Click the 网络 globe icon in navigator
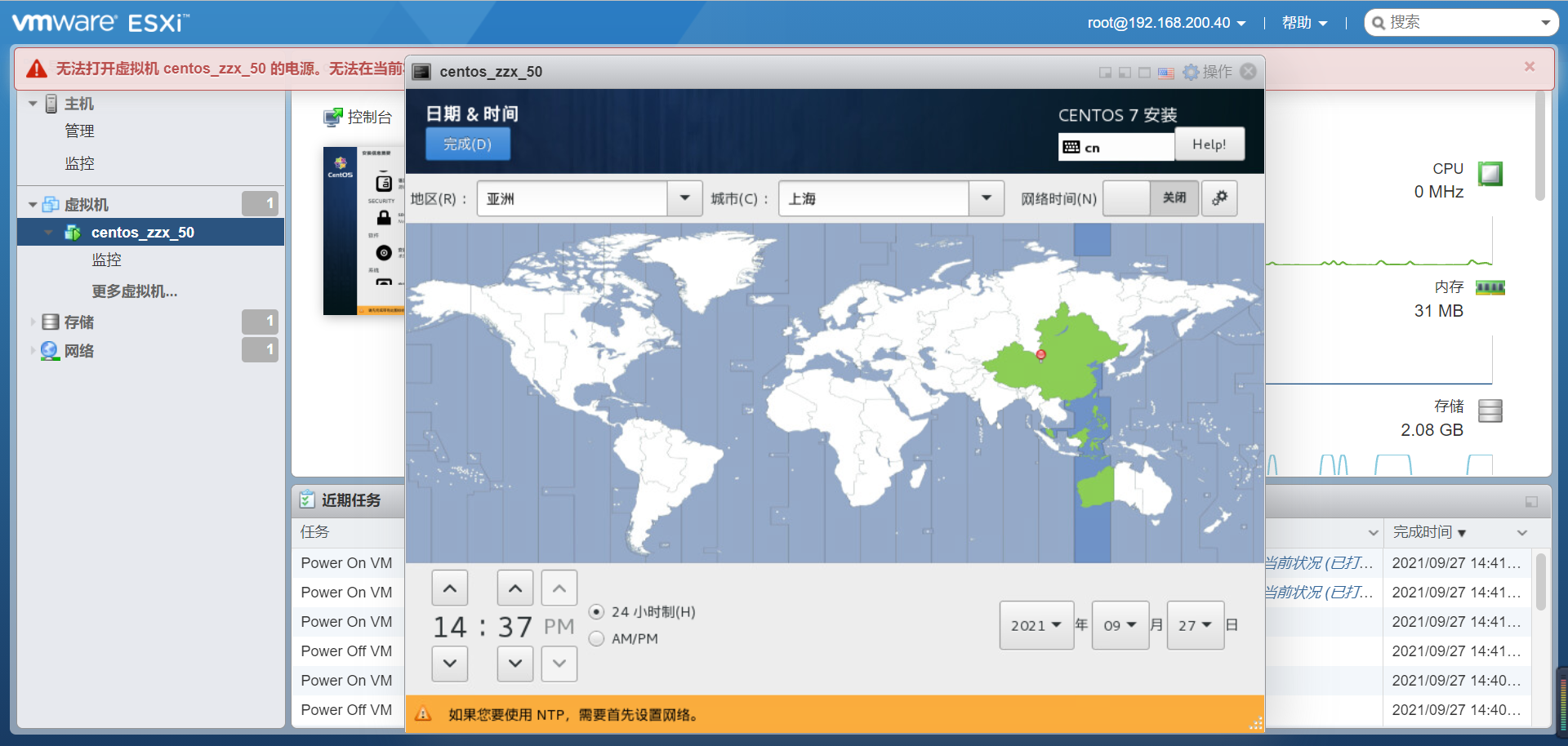 50,351
